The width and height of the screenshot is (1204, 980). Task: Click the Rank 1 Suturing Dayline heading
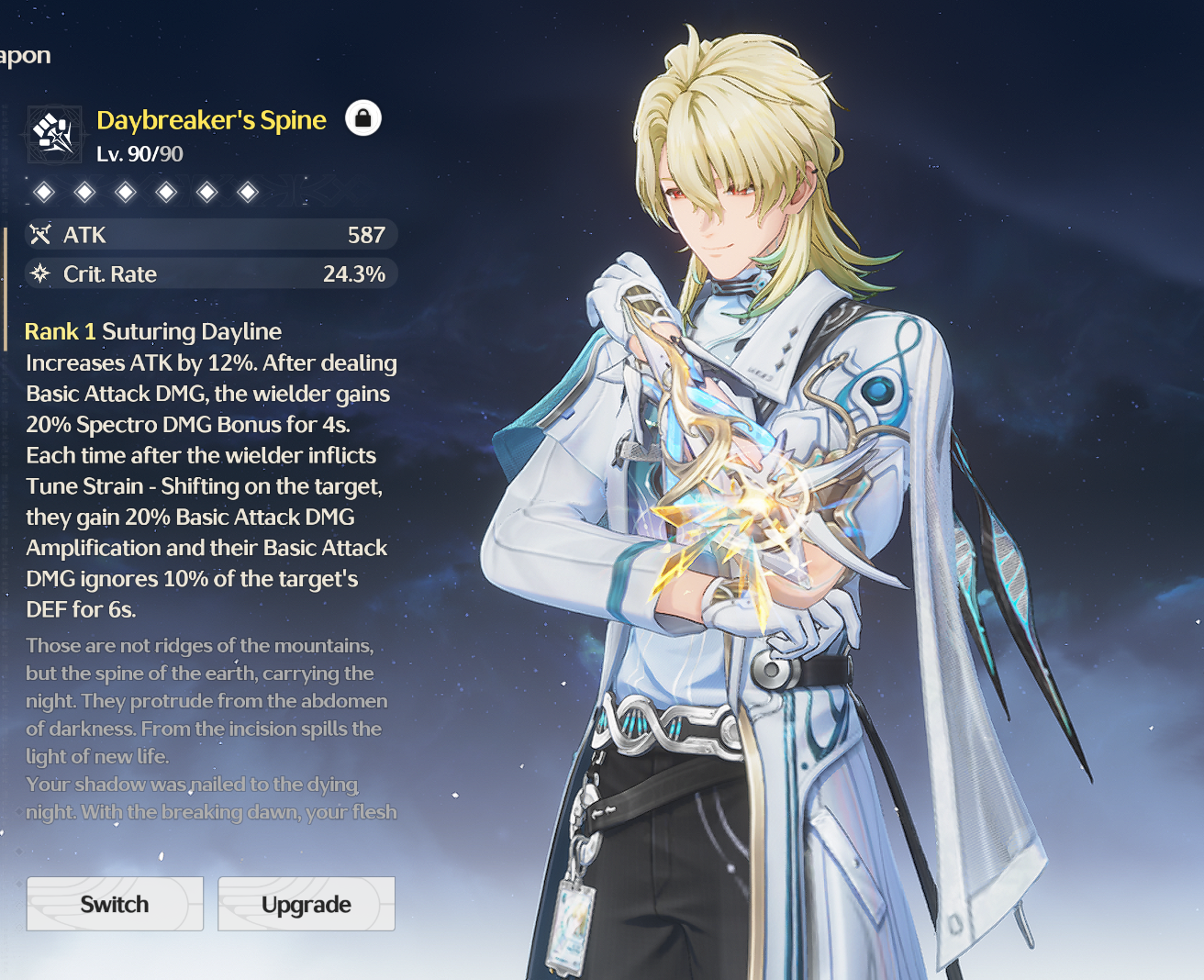click(153, 331)
